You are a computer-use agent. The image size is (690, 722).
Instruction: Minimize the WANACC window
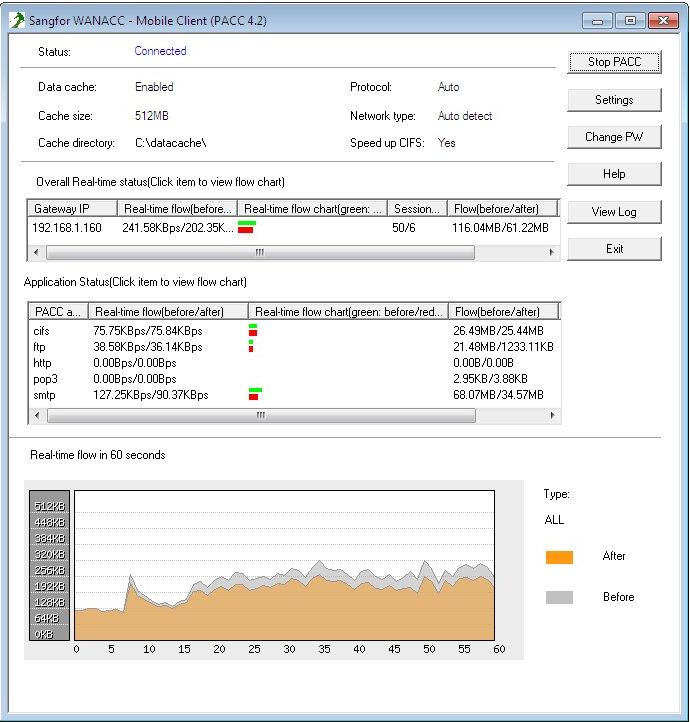pyautogui.click(x=597, y=21)
